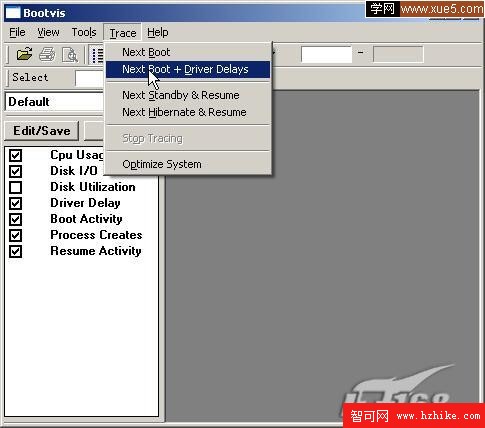
Task: Open the Tools menu
Action: tap(84, 32)
